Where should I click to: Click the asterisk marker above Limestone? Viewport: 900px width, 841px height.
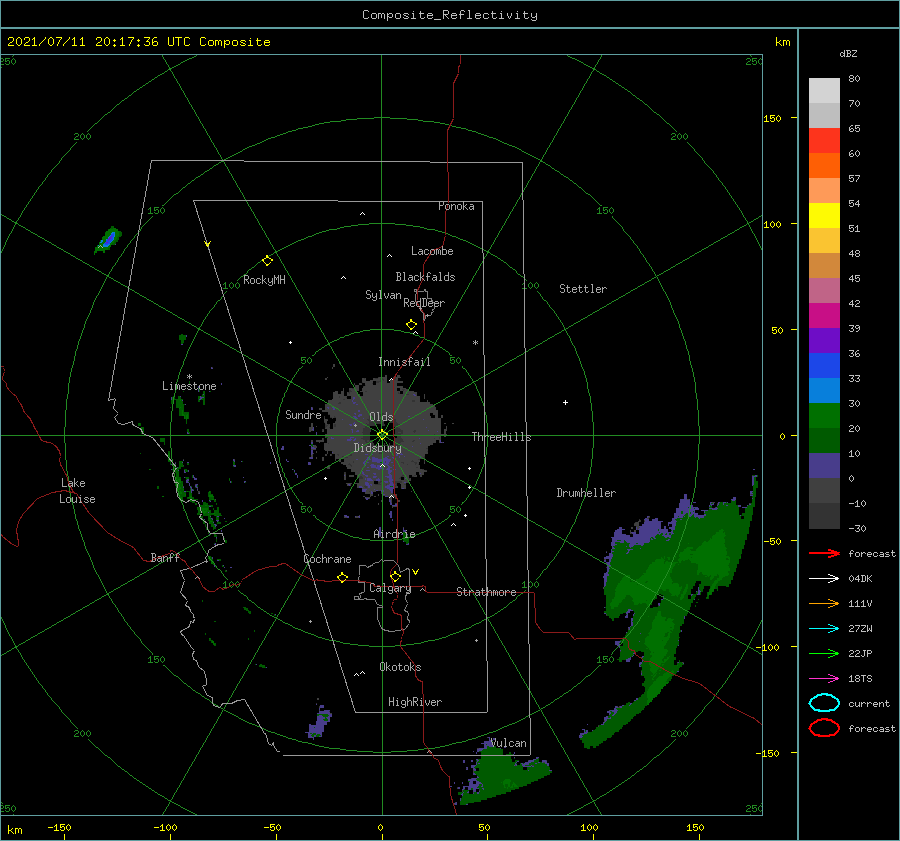coord(189,377)
